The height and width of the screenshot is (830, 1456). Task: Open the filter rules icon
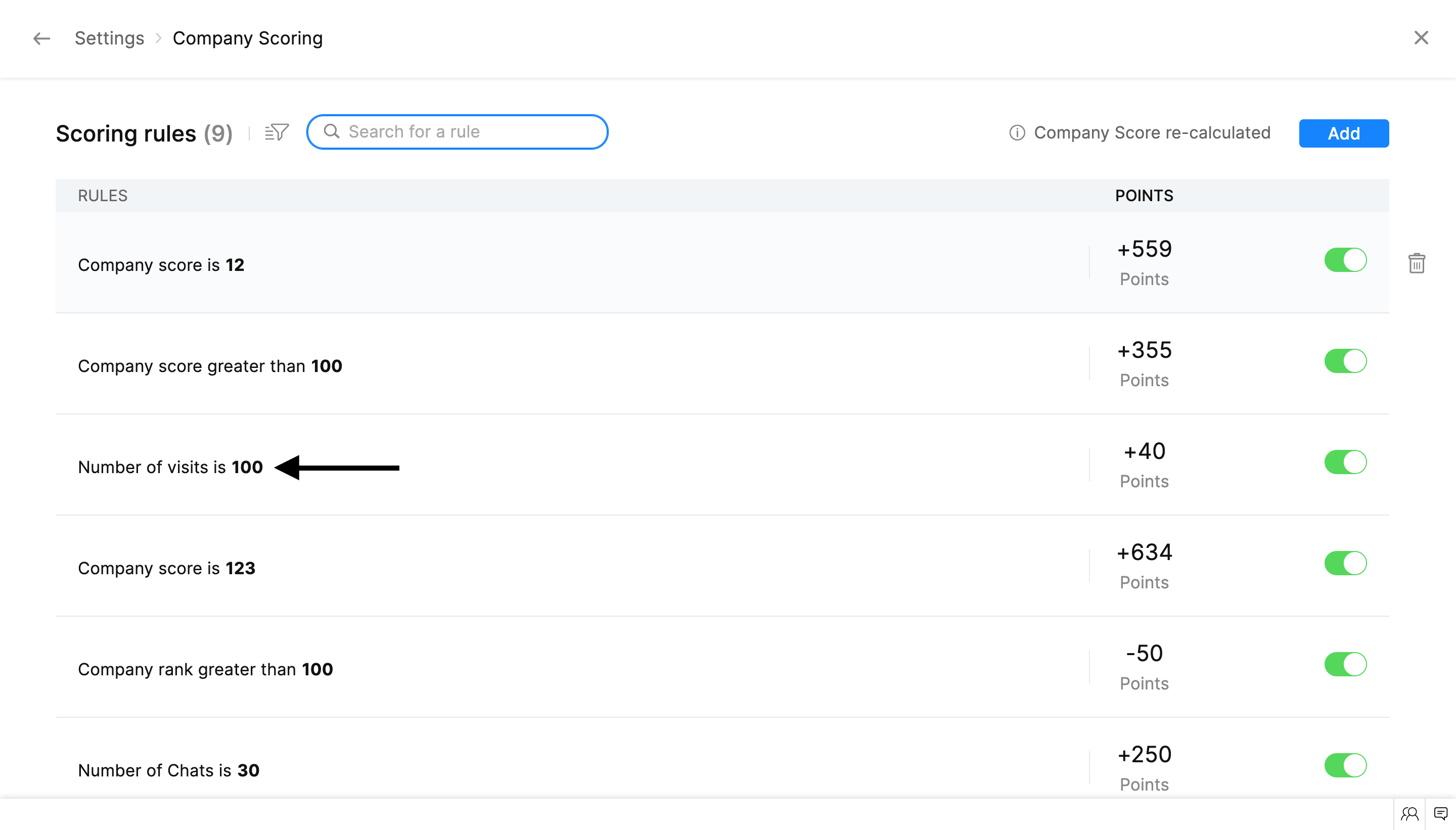pos(277,132)
